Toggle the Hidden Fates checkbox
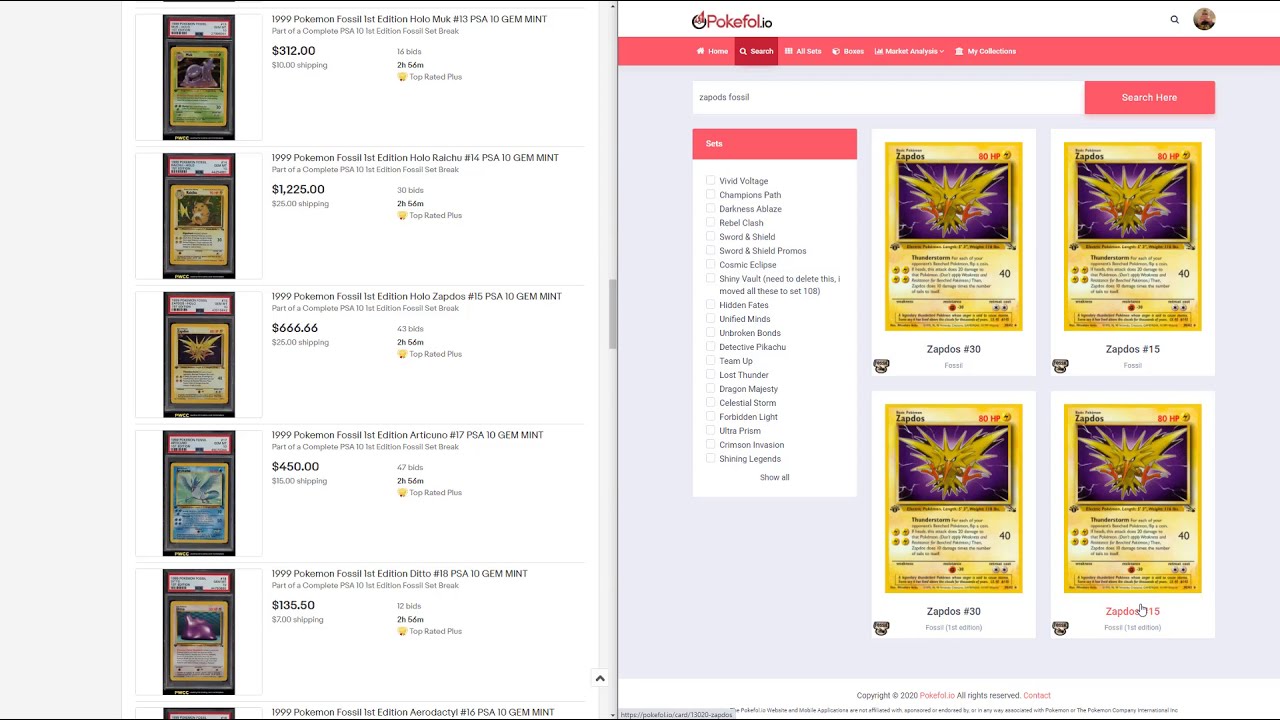Screen dimensions: 1280x720 711,305
